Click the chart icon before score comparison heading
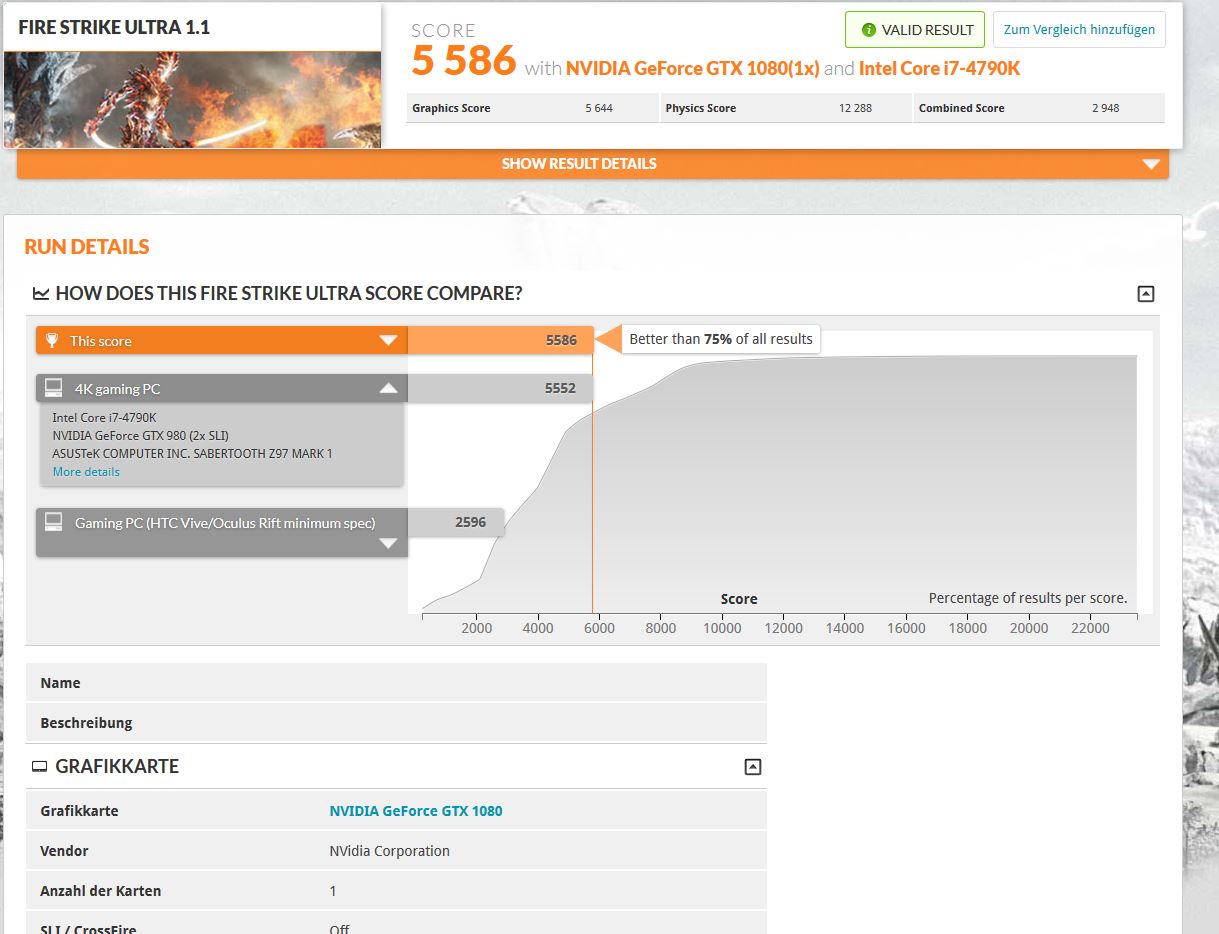The image size is (1219, 934). click(41, 294)
